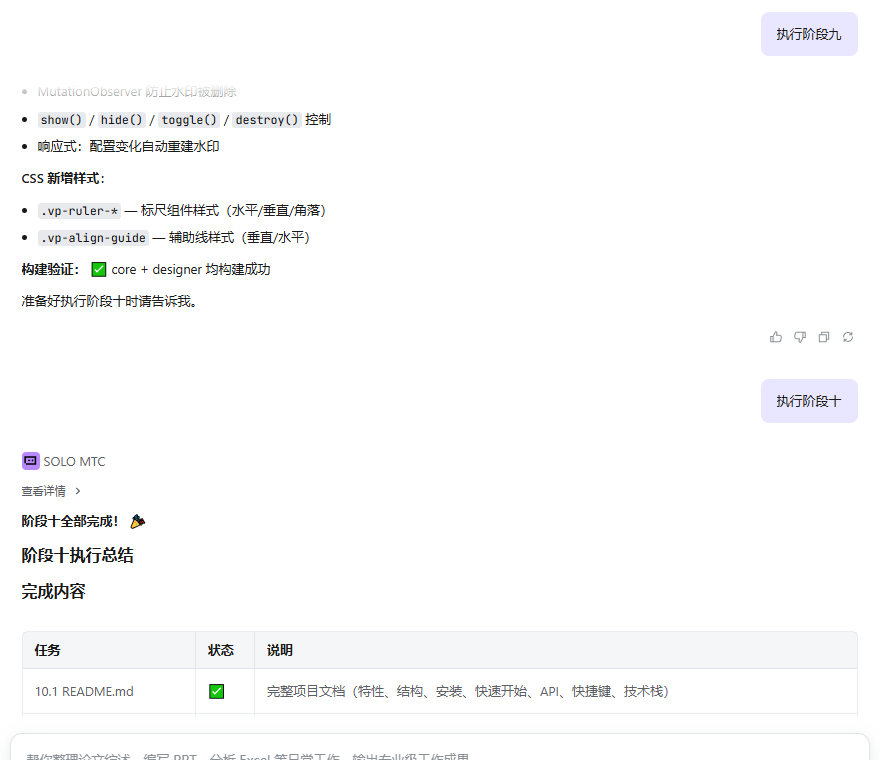880x760 pixels.
Task: Click the toggle() inline code chip
Action: point(189,120)
